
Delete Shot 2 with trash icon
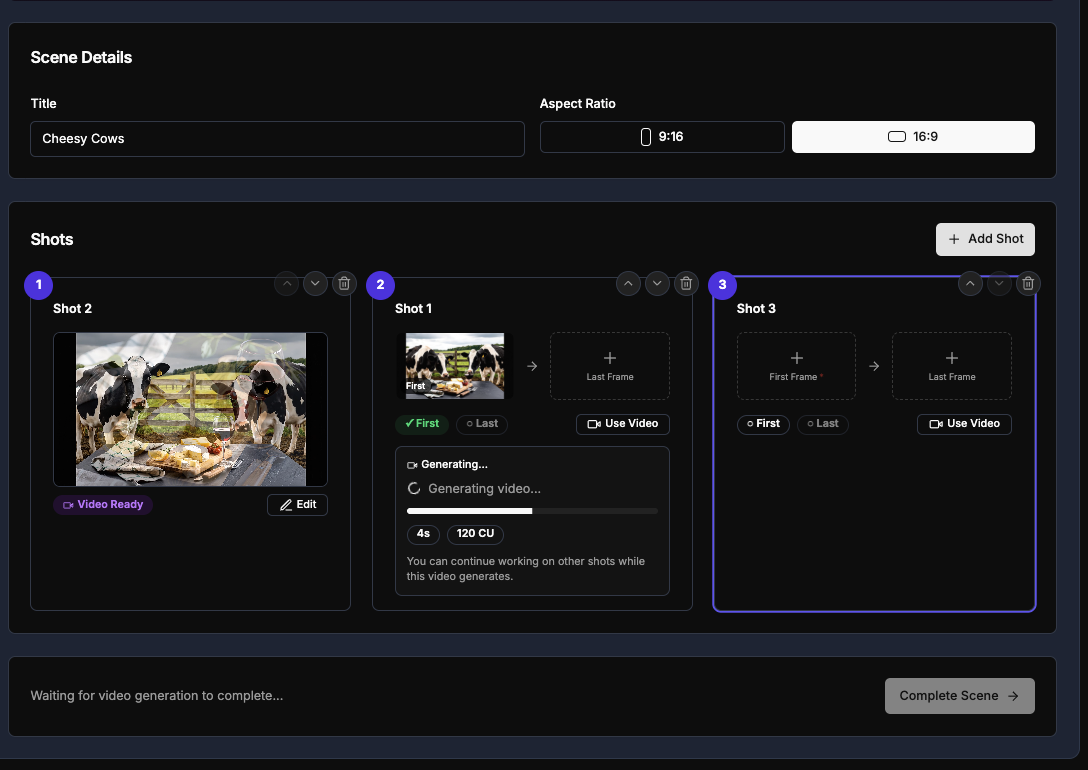[344, 284]
